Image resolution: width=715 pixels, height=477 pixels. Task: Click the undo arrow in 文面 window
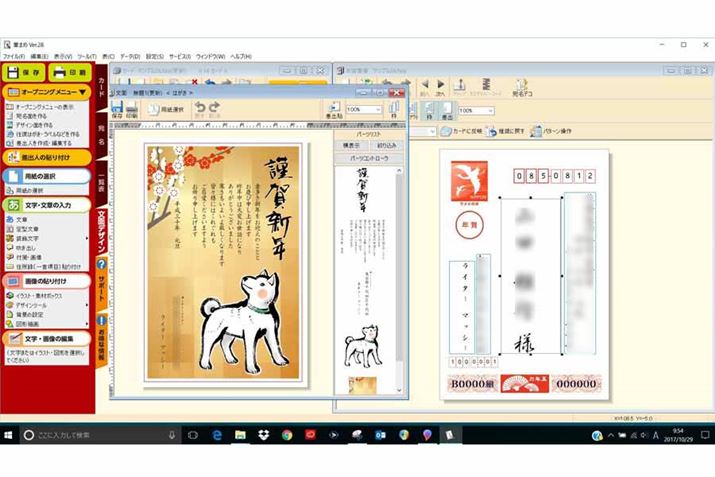coord(200,109)
